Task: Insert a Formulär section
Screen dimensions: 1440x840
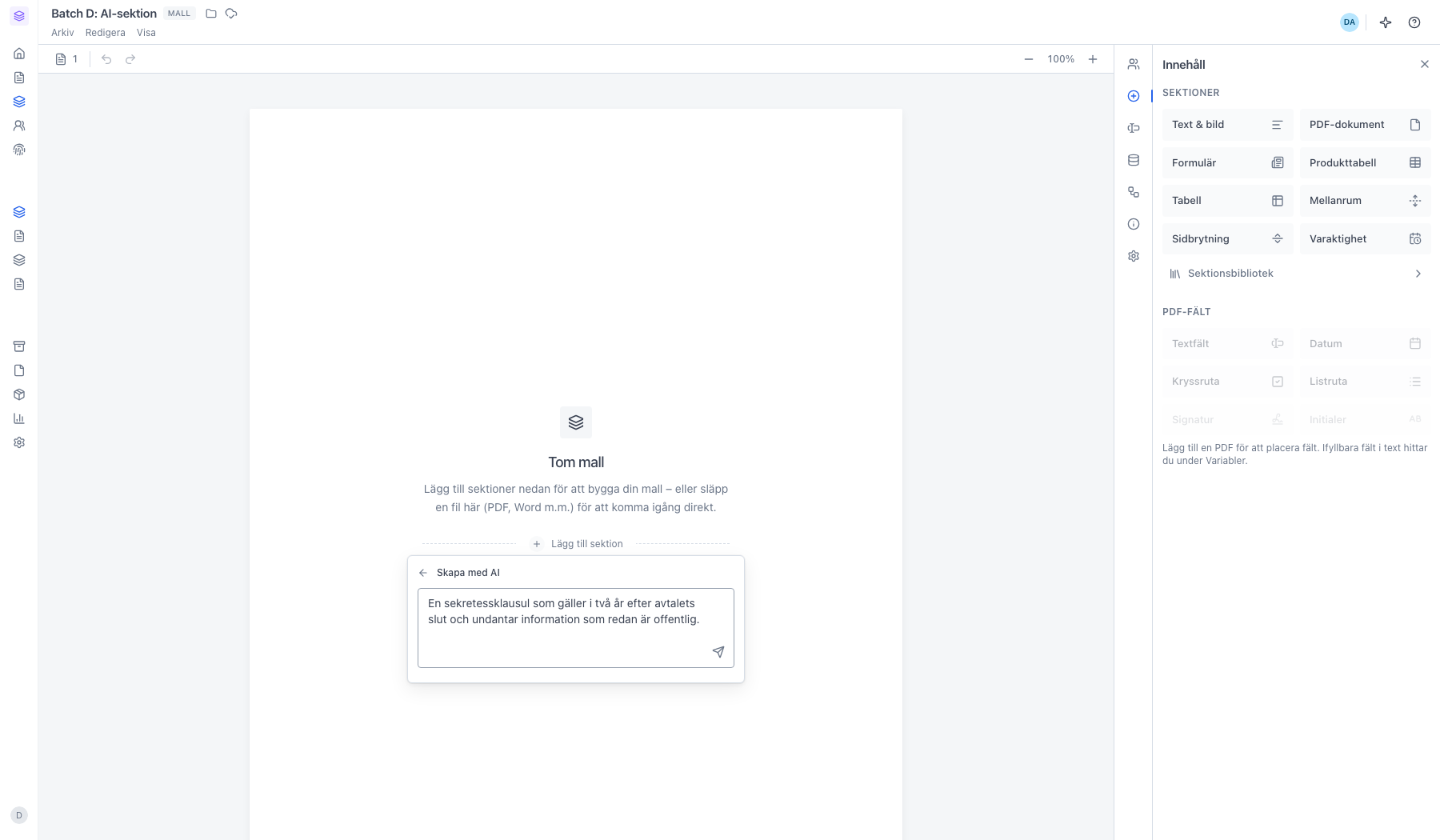Action: [x=1228, y=163]
